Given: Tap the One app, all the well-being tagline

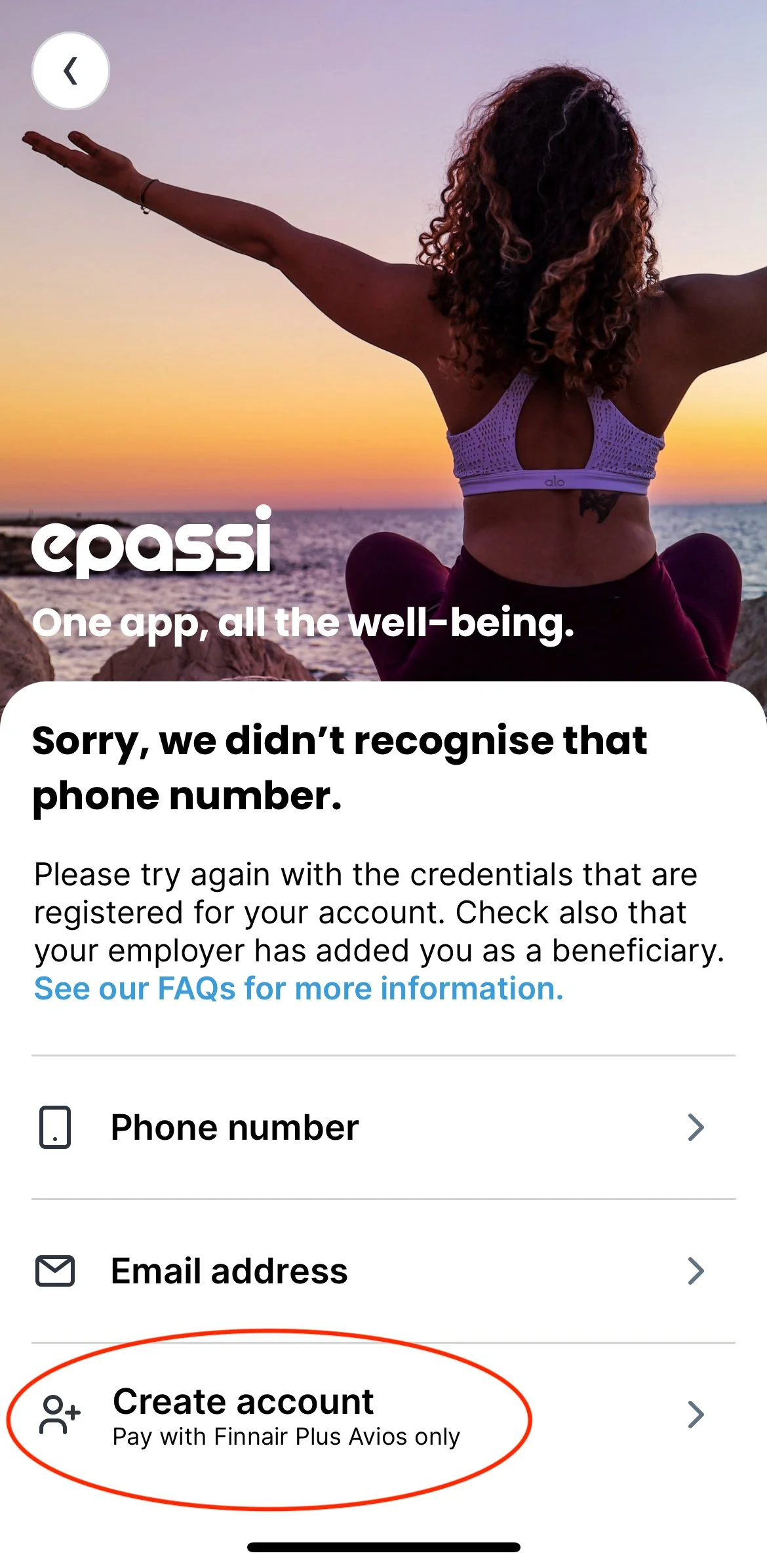Looking at the screenshot, I should pos(303,624).
